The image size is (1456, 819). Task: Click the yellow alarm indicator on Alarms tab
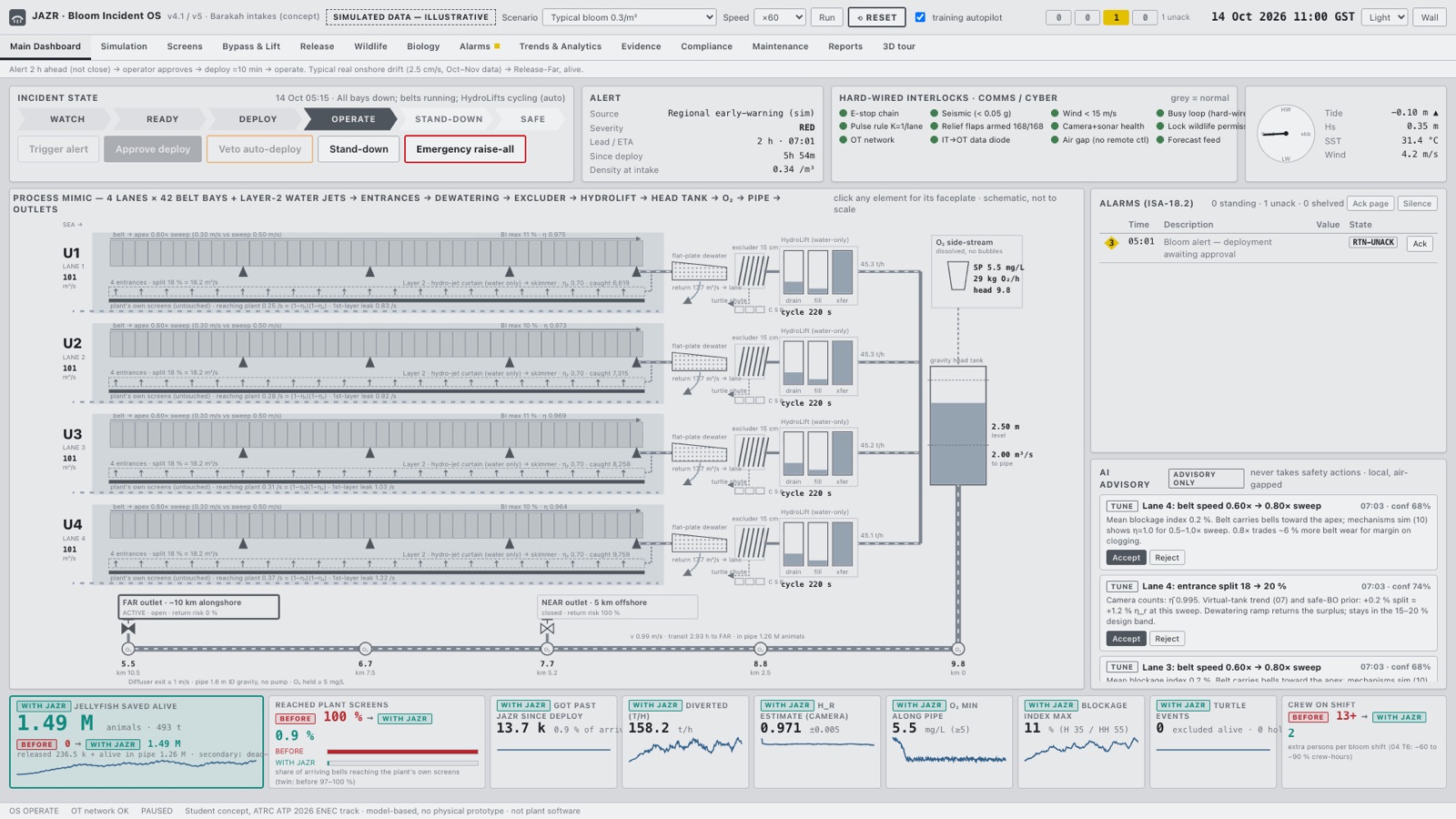pyautogui.click(x=497, y=46)
